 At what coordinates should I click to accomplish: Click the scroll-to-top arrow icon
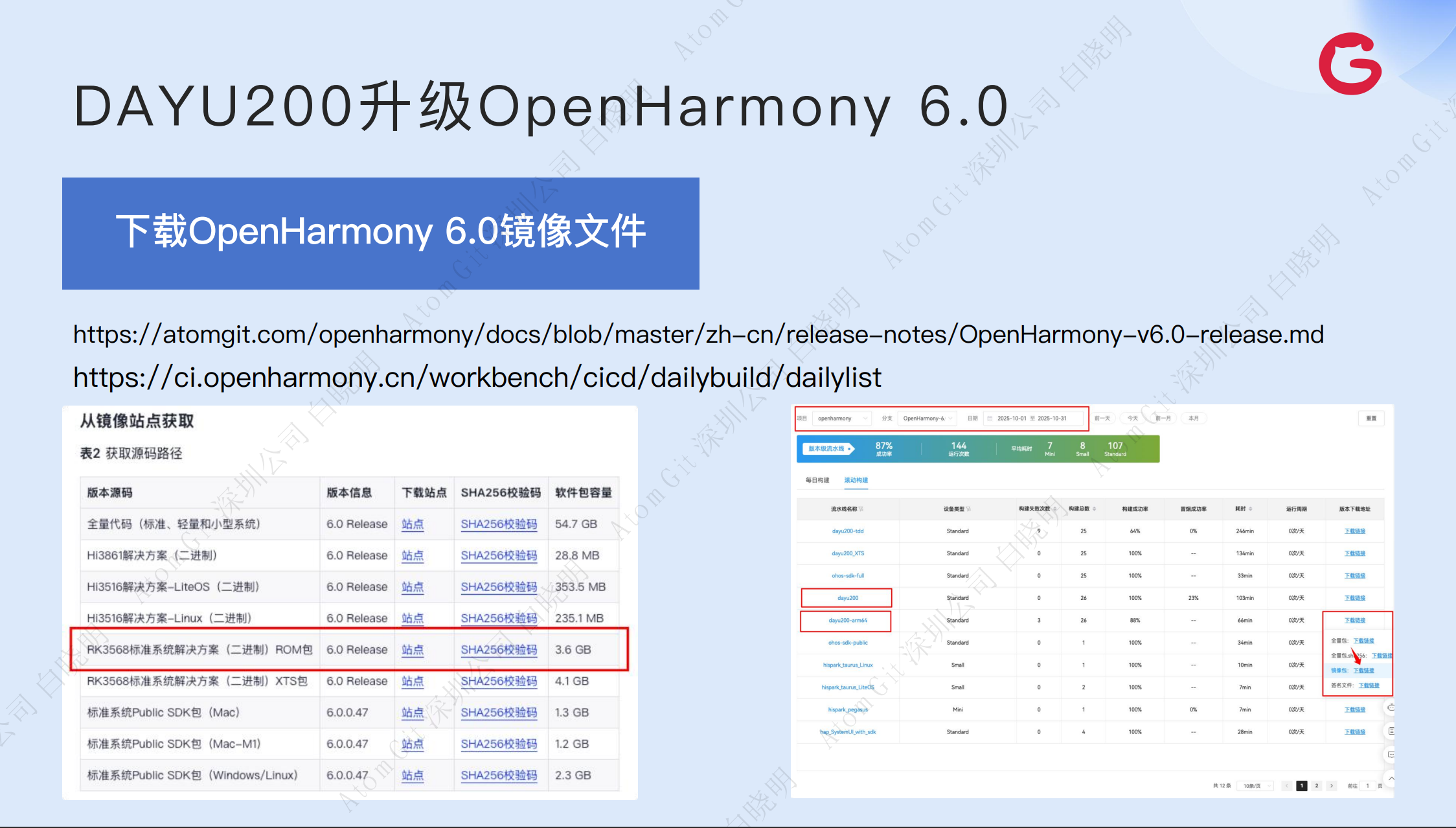(x=1391, y=778)
